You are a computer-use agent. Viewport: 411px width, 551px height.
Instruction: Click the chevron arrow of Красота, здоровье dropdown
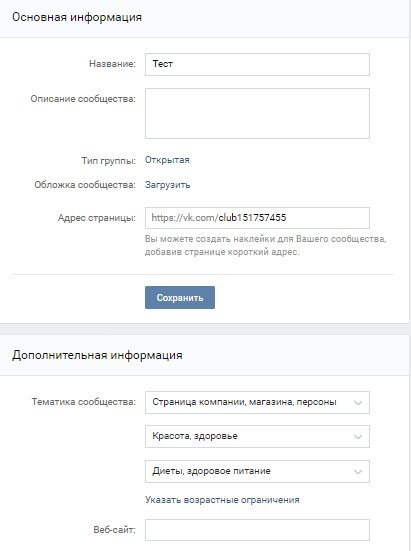358,437
